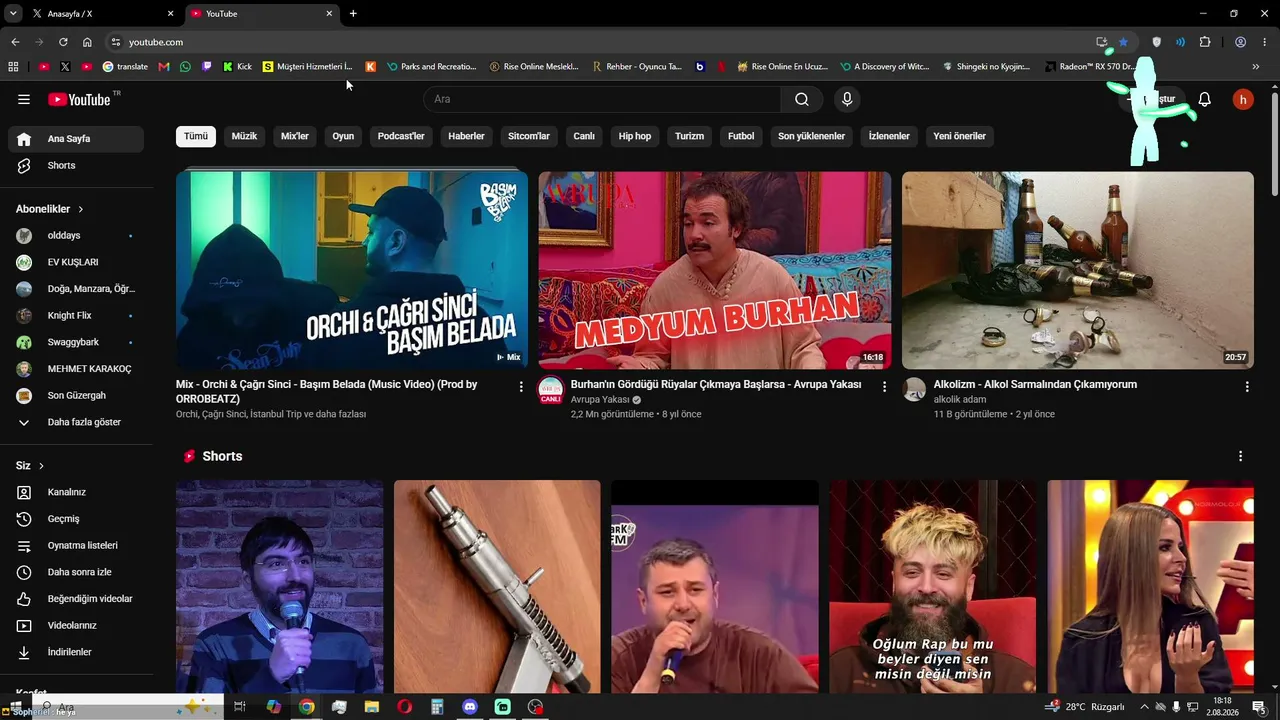The width and height of the screenshot is (1280, 720).
Task: Select the Müzik filter chip
Action: click(x=245, y=136)
